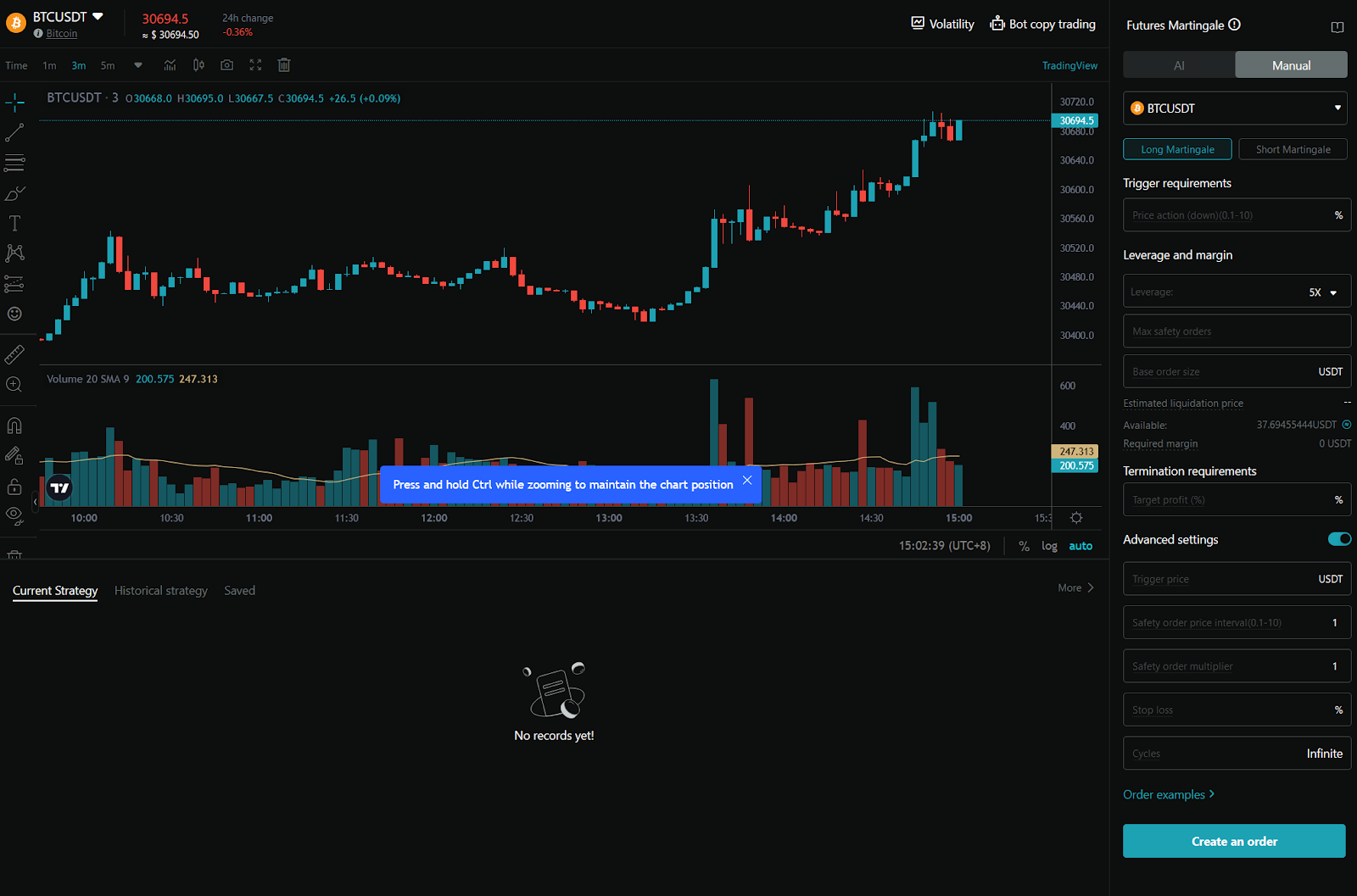1357x896 pixels.
Task: Open the indicators menu in chart toolbar
Action: pyautogui.click(x=170, y=65)
